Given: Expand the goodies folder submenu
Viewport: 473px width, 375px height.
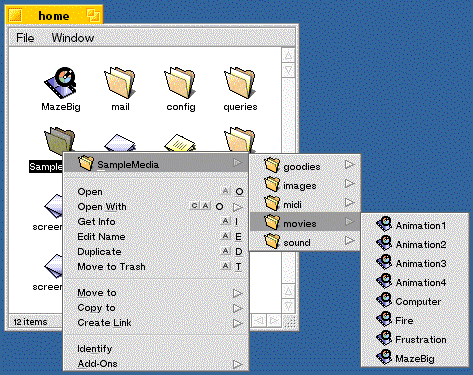Looking at the screenshot, I should pyautogui.click(x=349, y=165).
